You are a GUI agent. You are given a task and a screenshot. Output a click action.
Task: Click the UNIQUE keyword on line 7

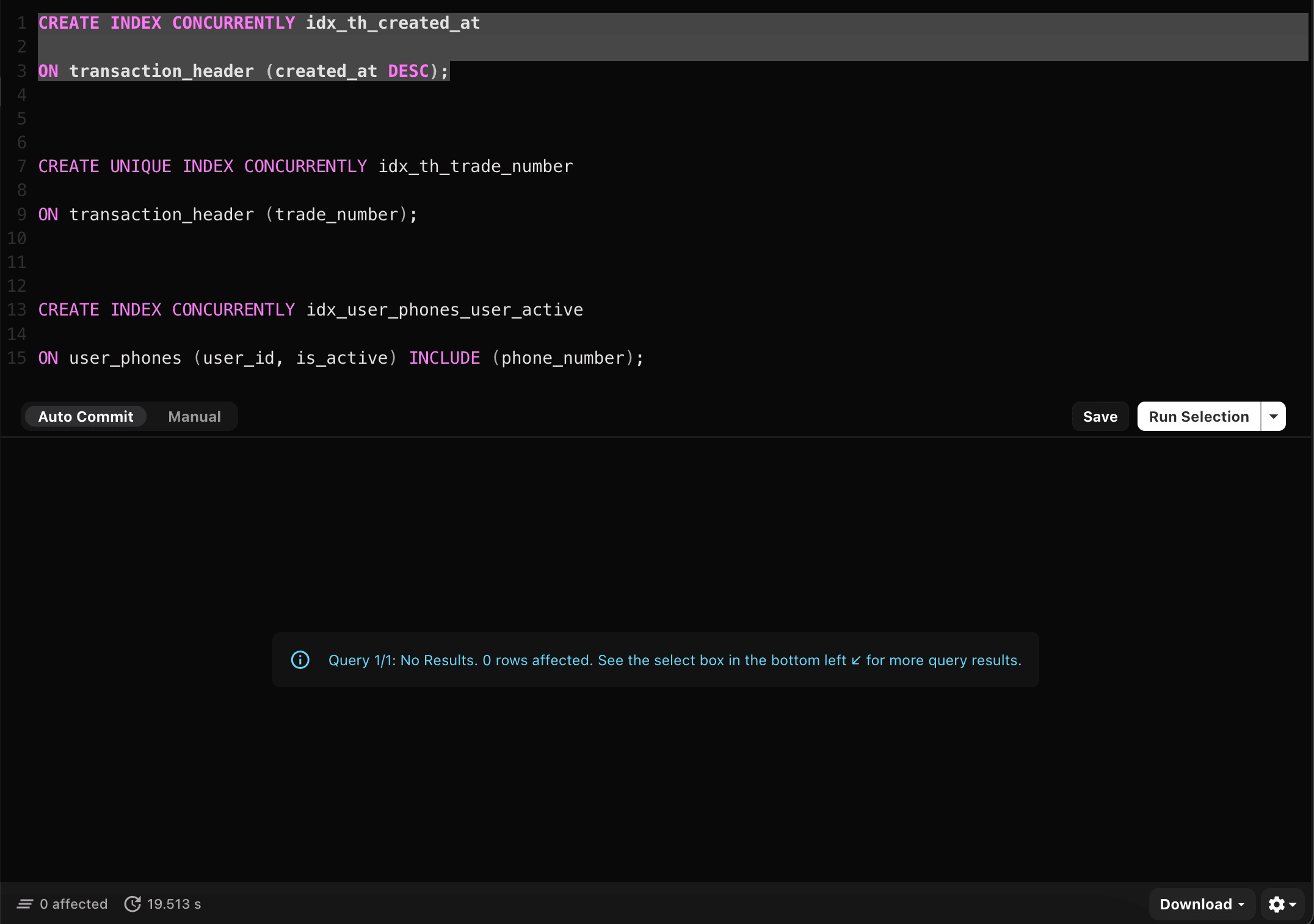[x=140, y=166]
